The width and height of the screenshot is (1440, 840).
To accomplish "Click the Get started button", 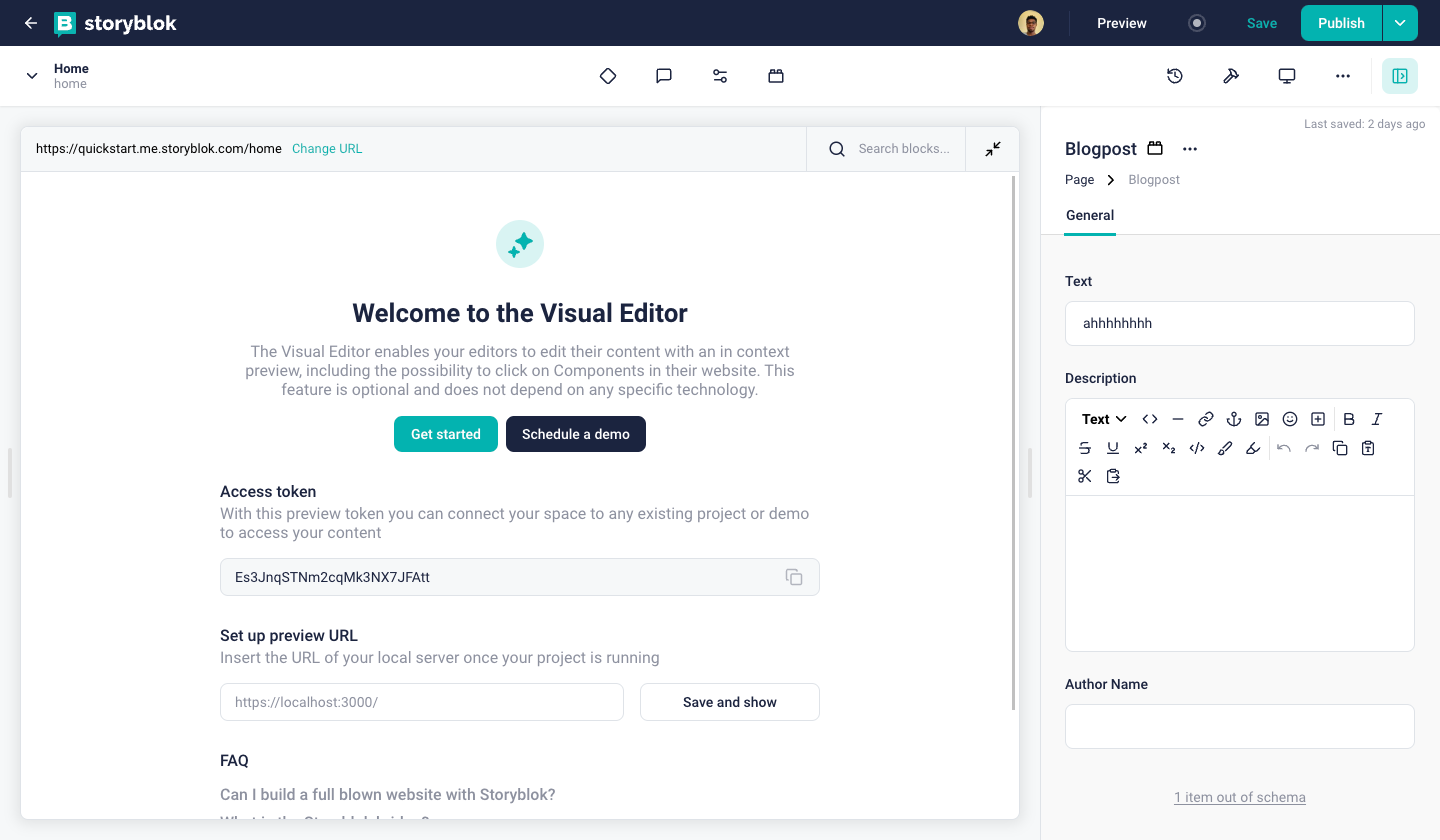I will pos(446,434).
